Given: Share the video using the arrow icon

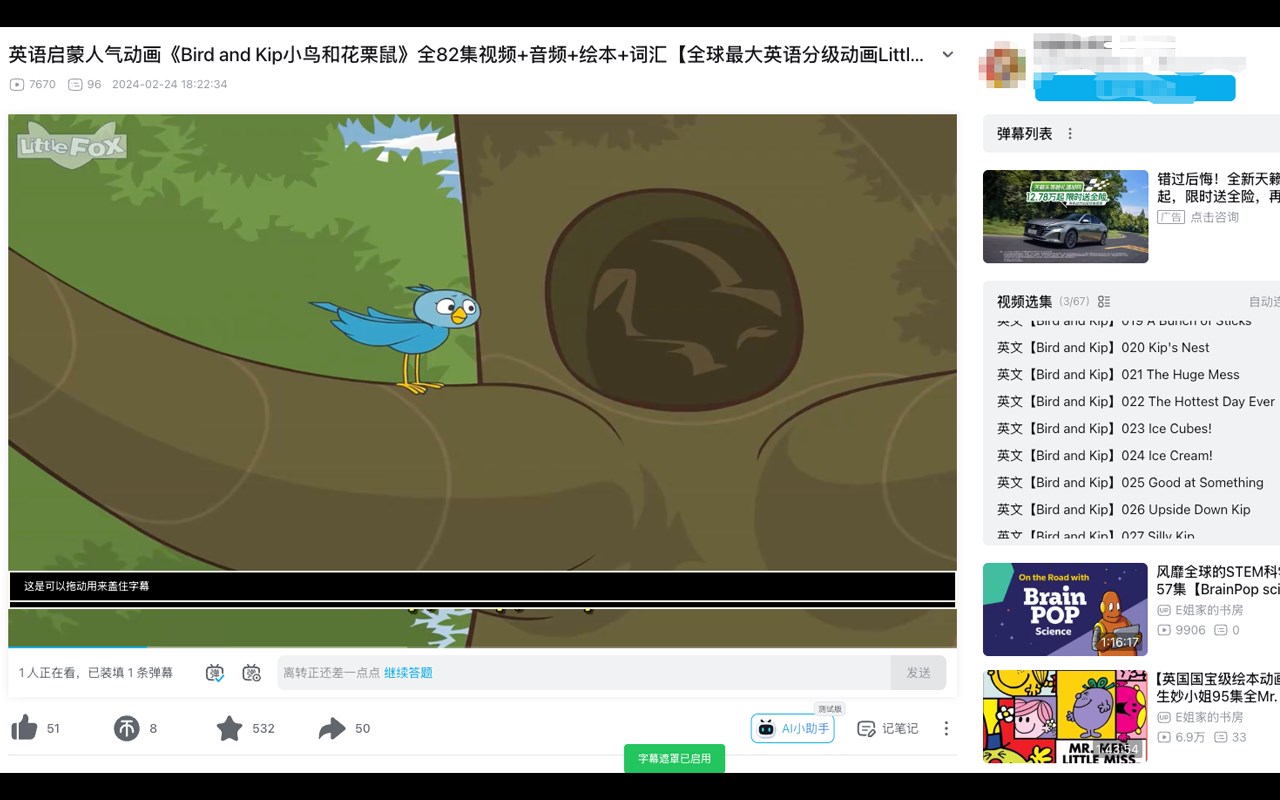Looking at the screenshot, I should click(332, 728).
